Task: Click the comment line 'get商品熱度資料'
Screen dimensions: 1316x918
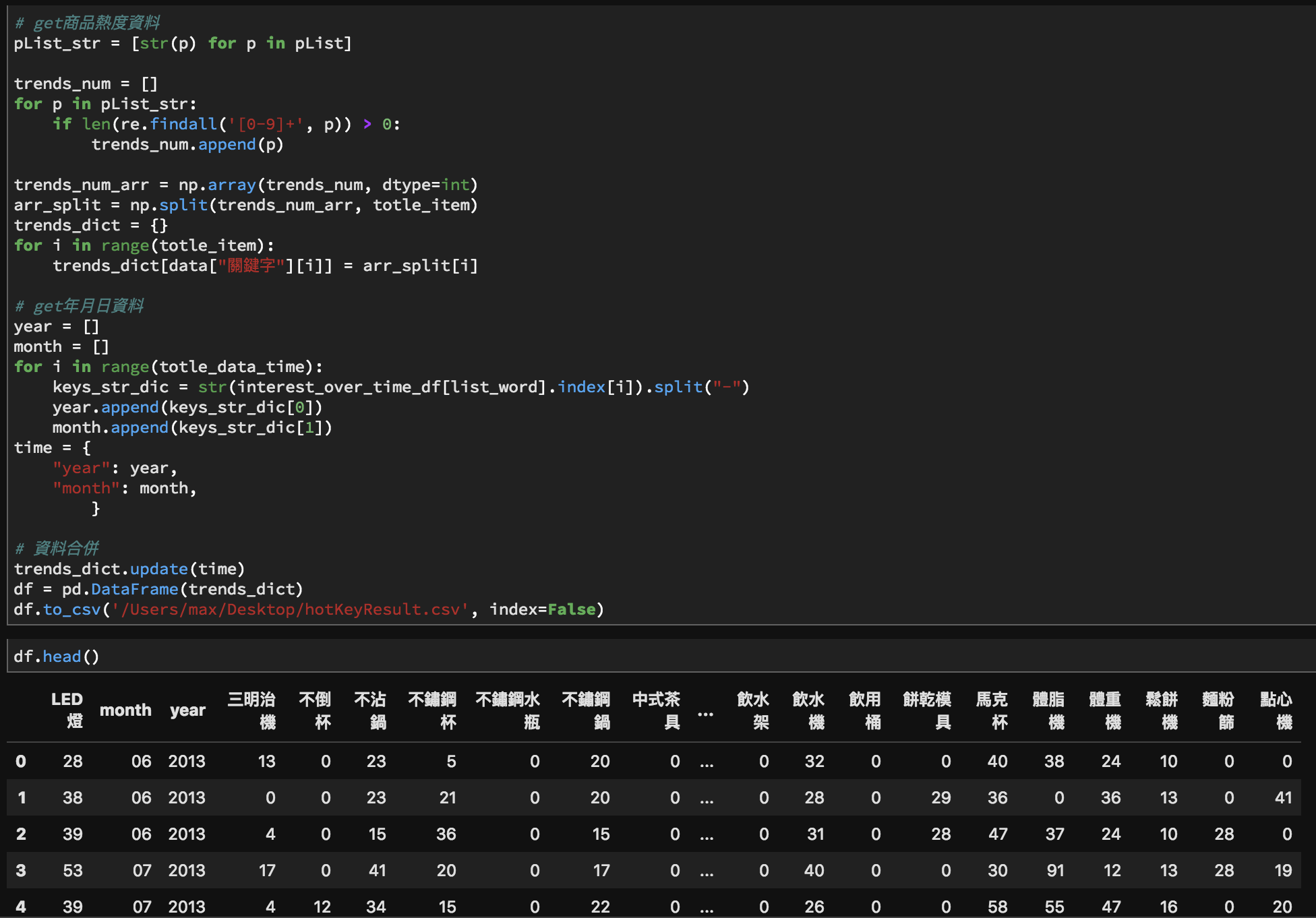Action: tap(87, 23)
